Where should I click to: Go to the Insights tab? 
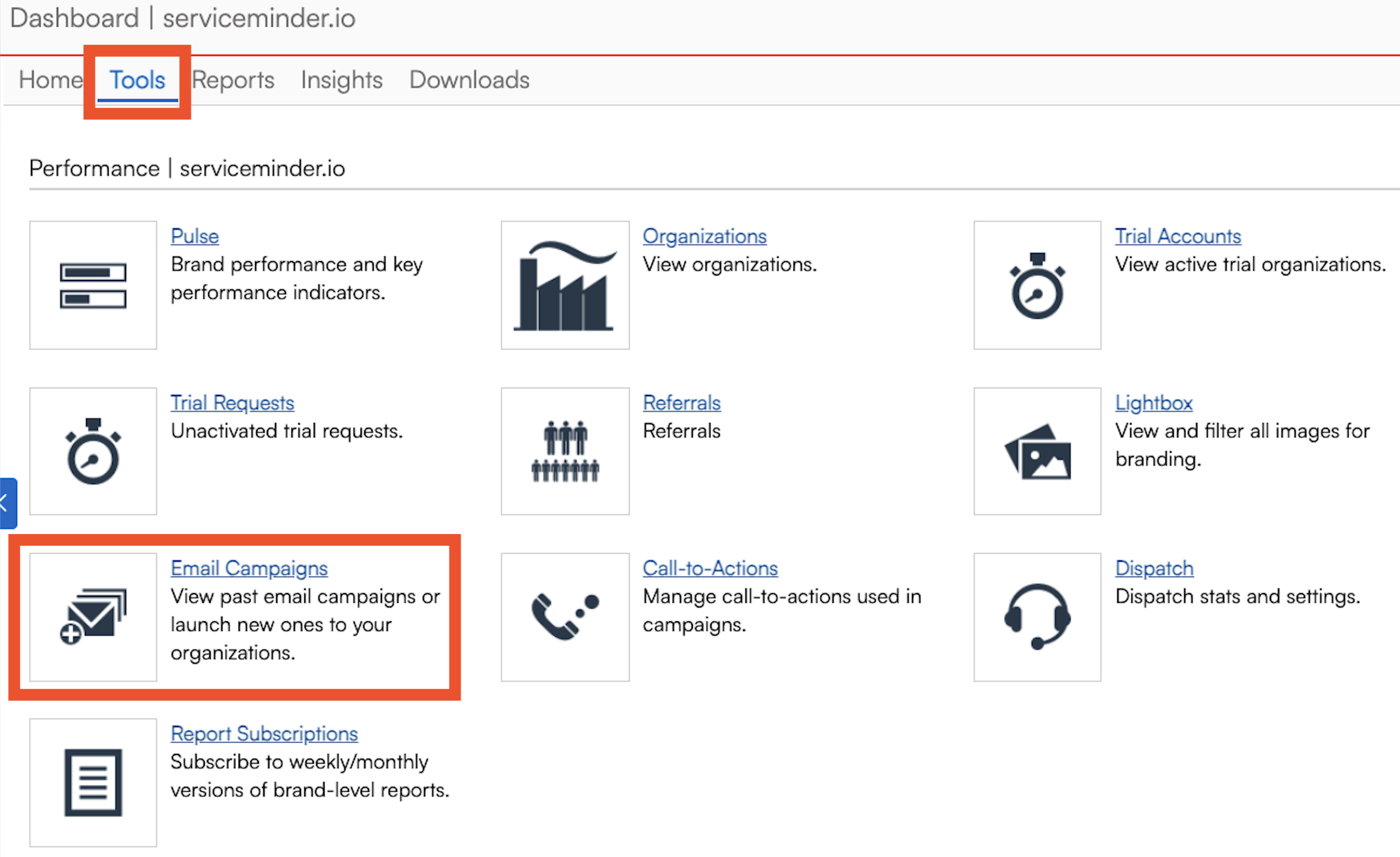(342, 80)
